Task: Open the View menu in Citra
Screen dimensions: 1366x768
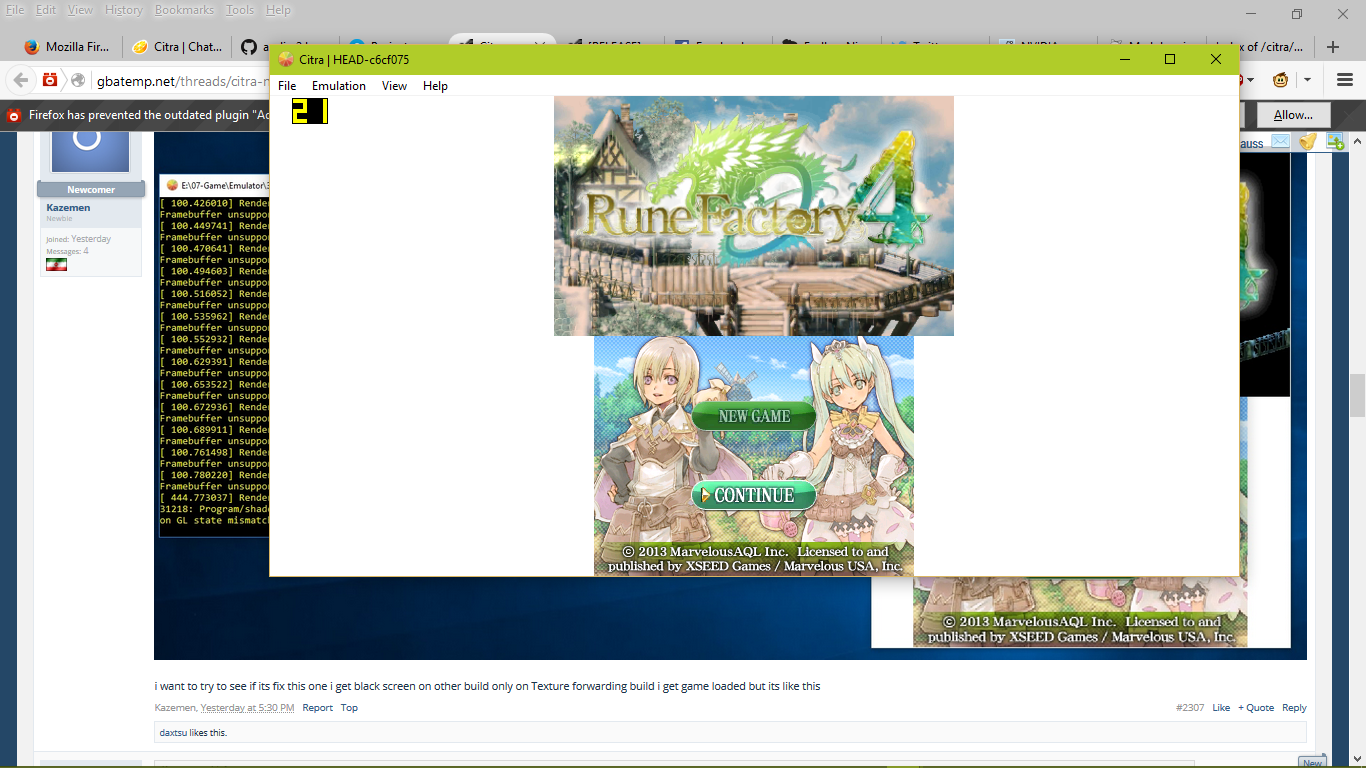Action: (x=395, y=86)
